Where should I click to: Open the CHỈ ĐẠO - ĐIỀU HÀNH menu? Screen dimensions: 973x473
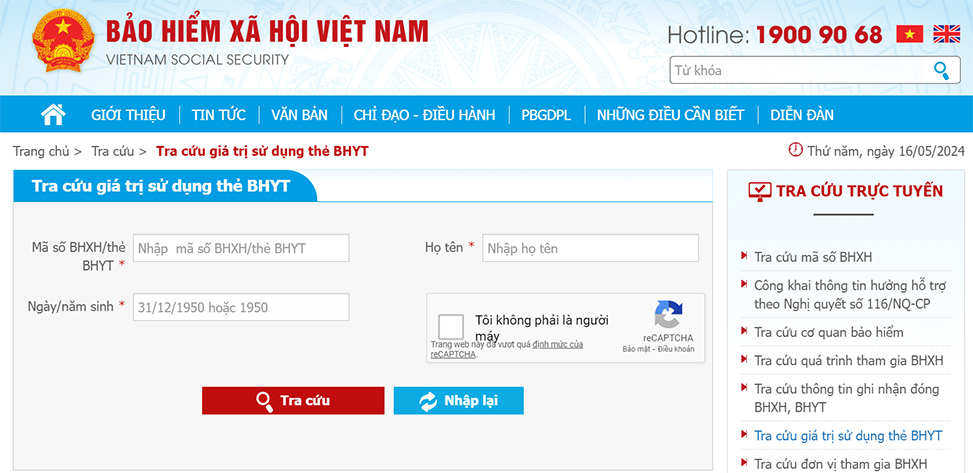(x=424, y=115)
